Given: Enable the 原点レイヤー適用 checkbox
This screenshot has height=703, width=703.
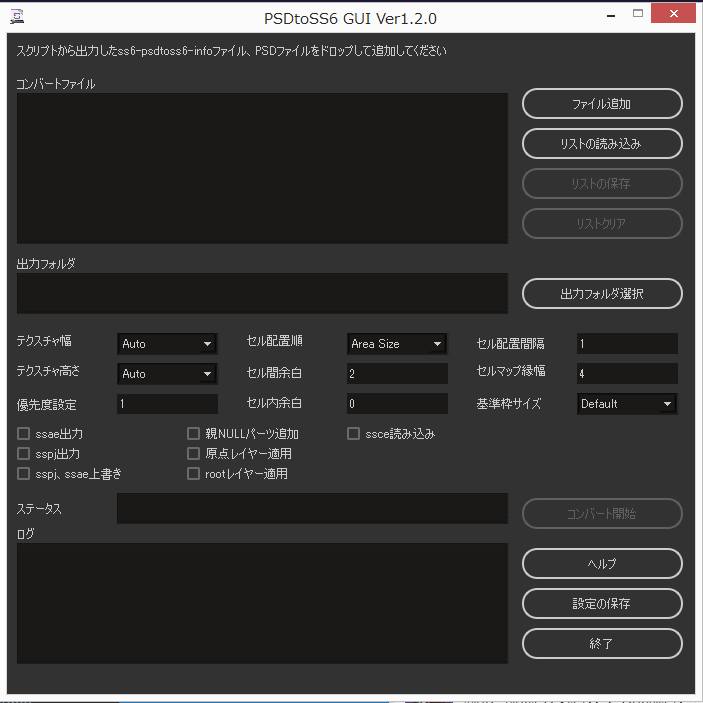Looking at the screenshot, I should click(193, 454).
